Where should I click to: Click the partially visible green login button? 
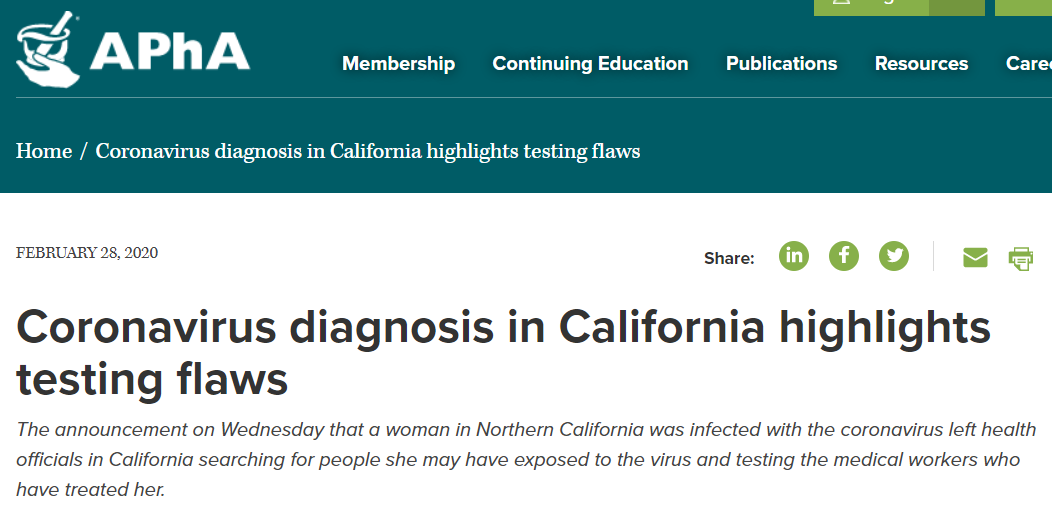coord(870,6)
